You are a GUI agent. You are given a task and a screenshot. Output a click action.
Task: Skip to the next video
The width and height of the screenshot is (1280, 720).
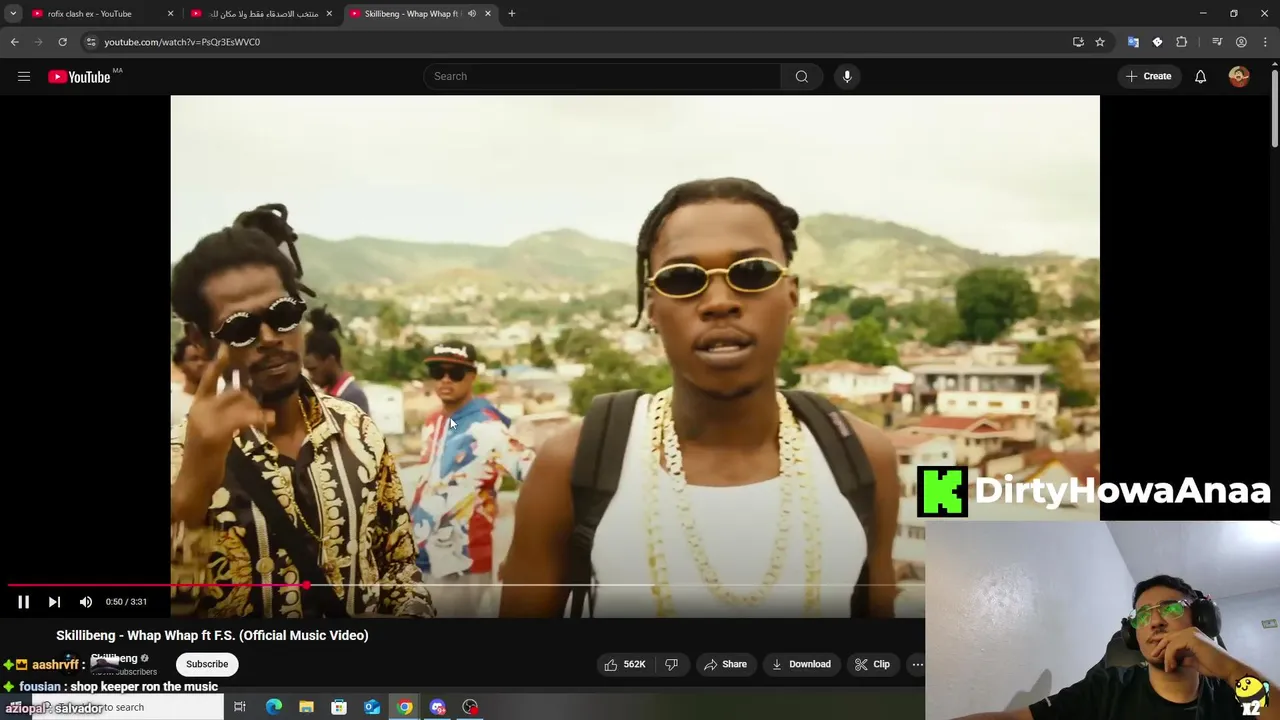54,601
